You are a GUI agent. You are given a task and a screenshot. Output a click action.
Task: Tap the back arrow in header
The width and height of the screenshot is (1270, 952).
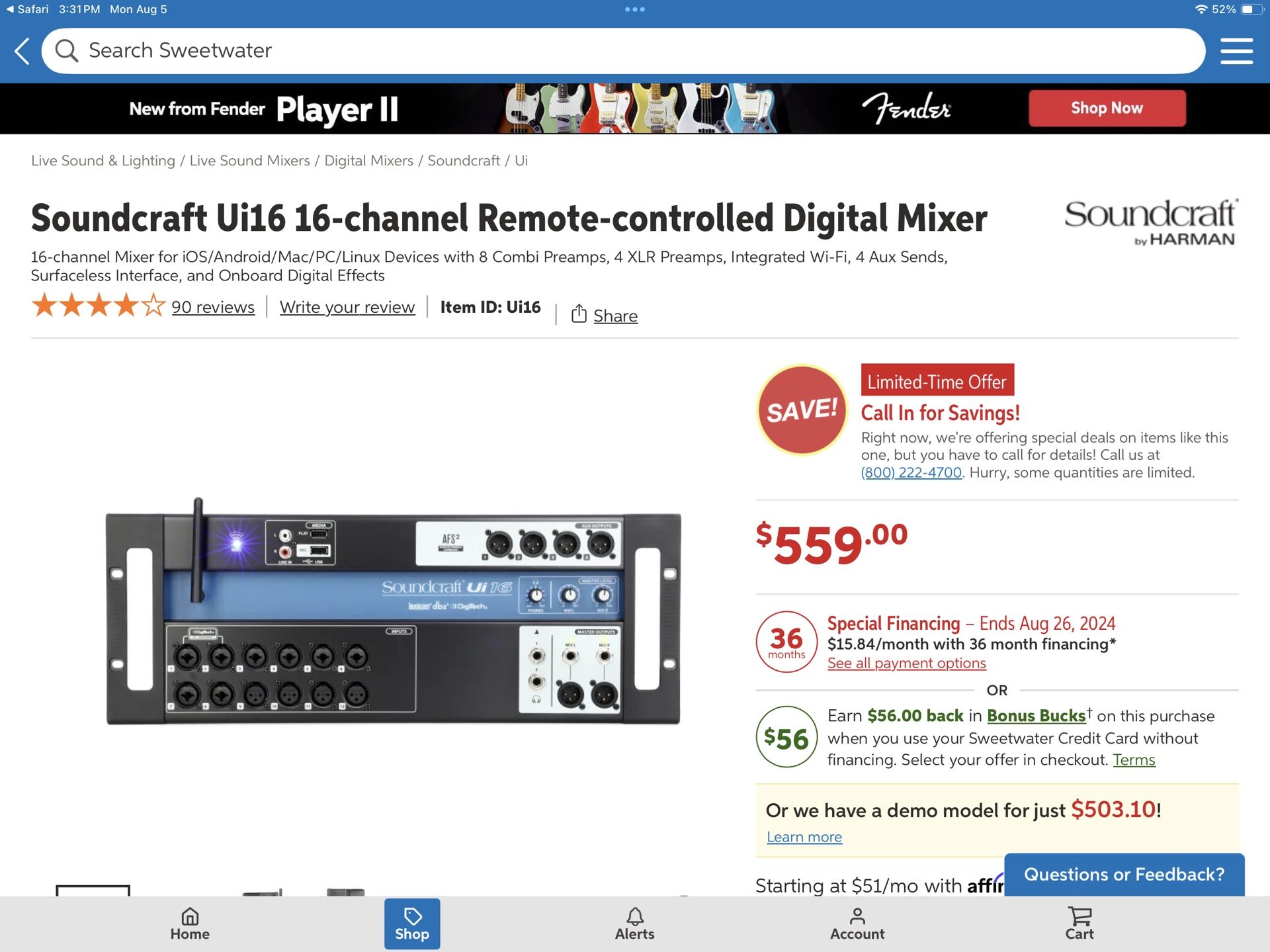(22, 51)
